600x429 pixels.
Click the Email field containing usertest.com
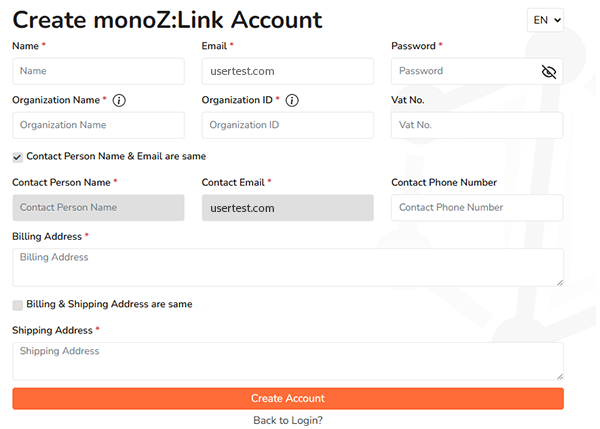tap(287, 71)
